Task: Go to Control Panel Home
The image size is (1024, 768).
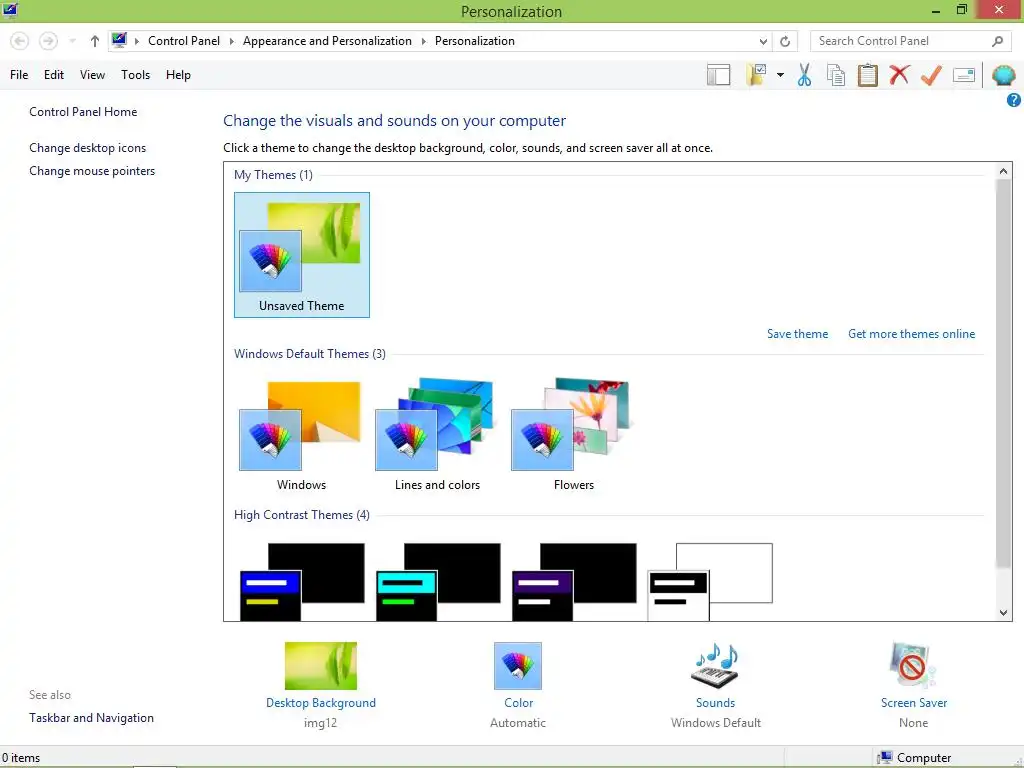Action: point(83,112)
